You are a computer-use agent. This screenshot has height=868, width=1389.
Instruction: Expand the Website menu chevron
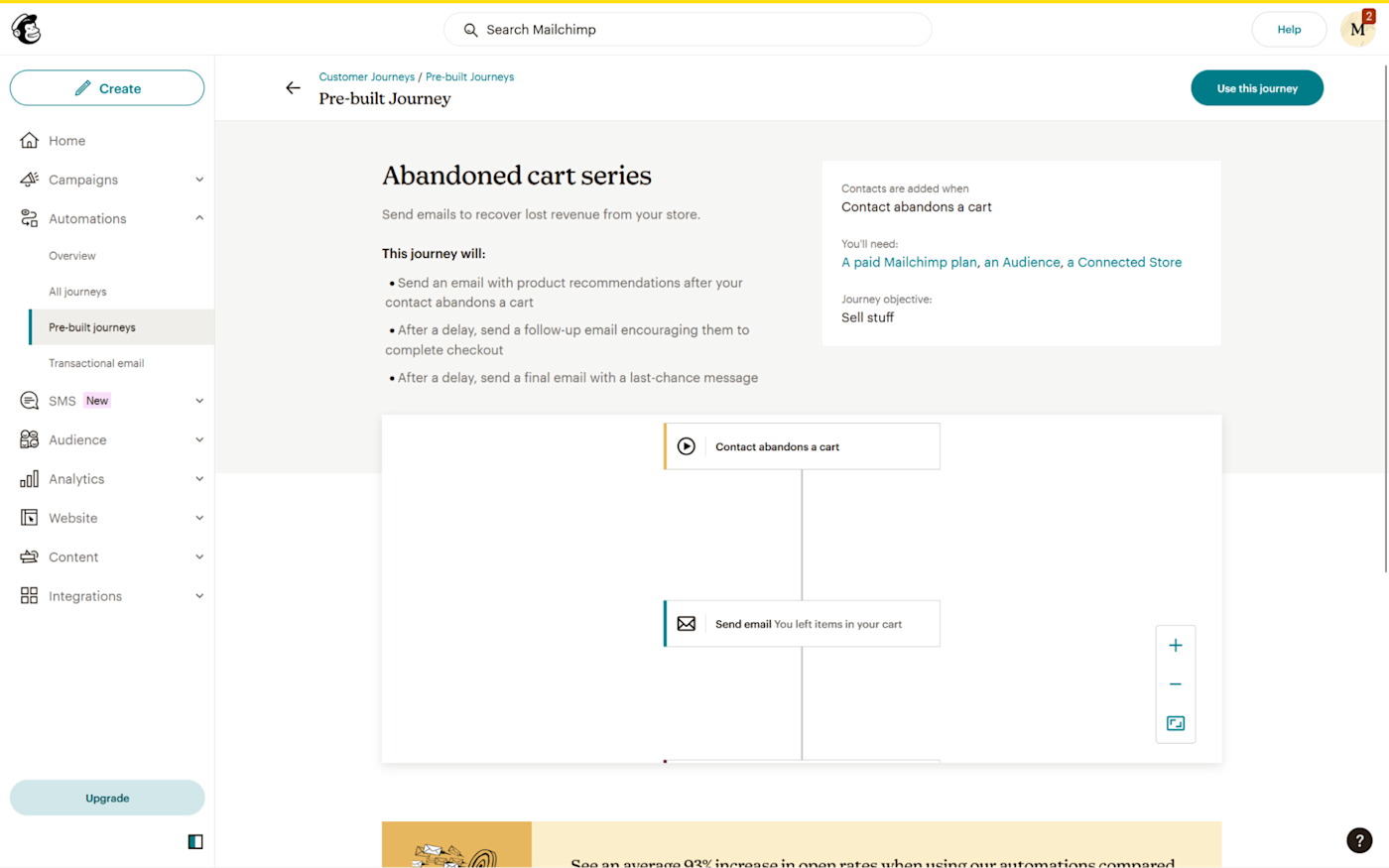[199, 518]
